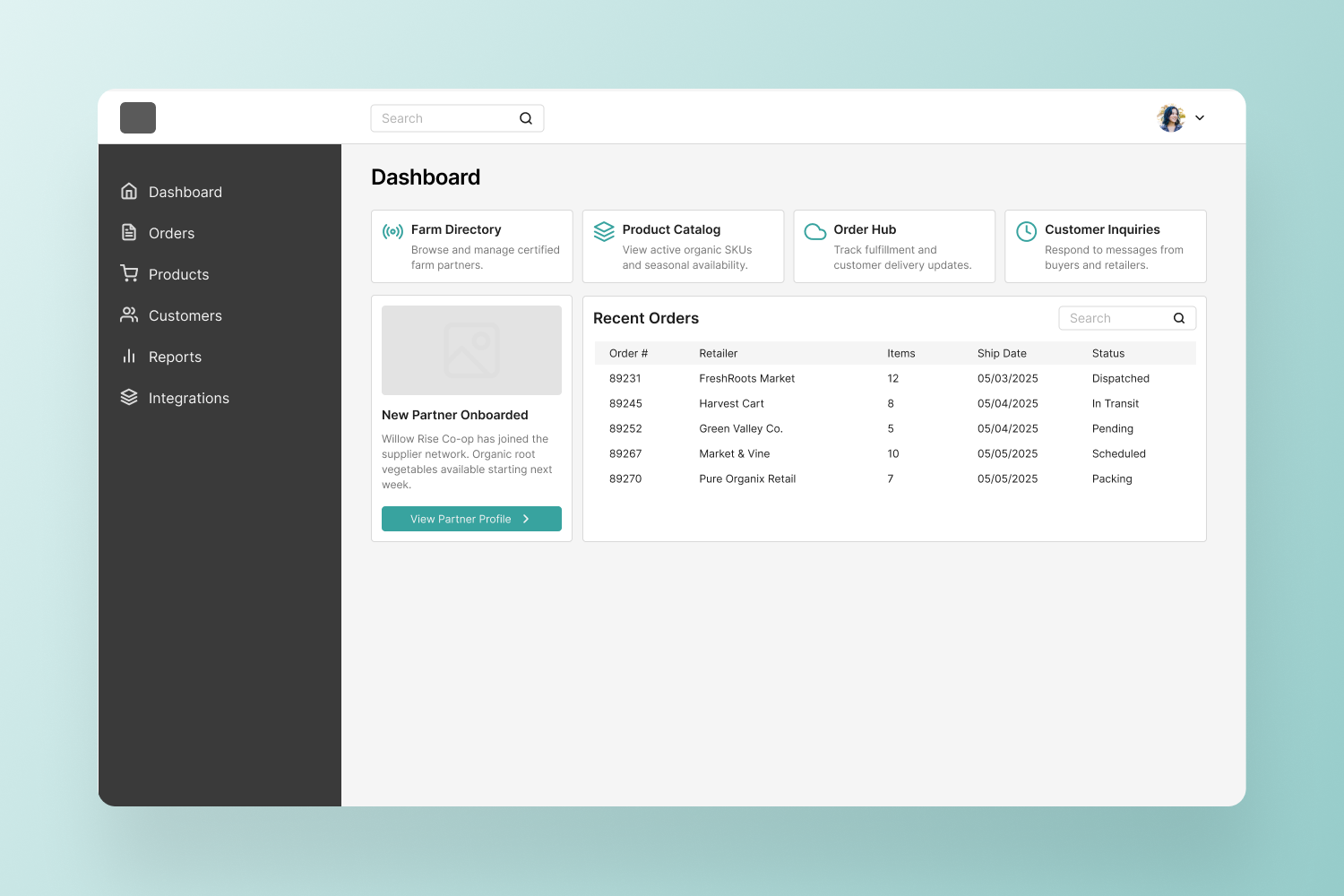Screen dimensions: 1344x896
Task: Focus the Recent Orders Search field
Action: 1127,318
